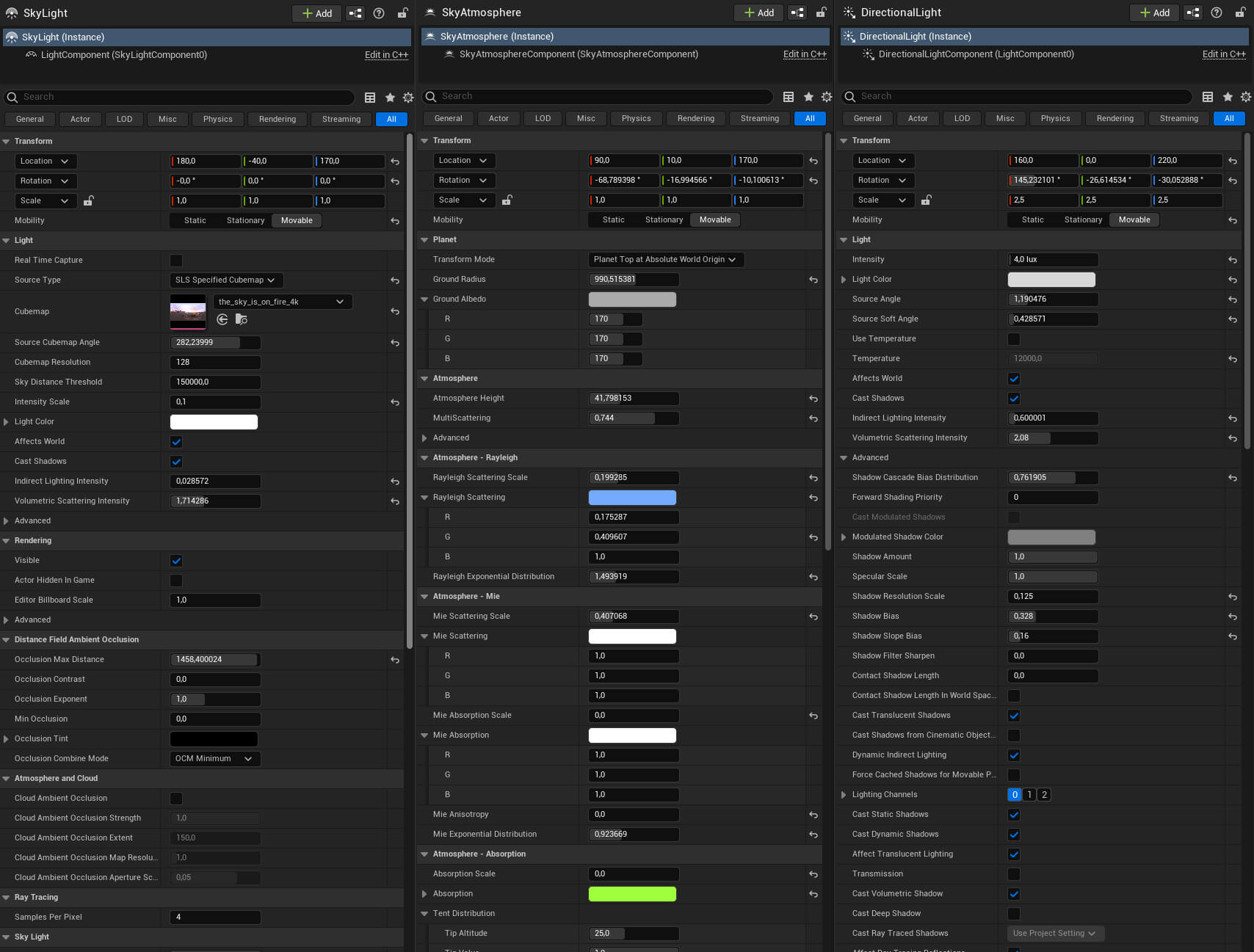
Task: Select the Actor filter tab in SkyAtmosphere panel
Action: (x=499, y=118)
